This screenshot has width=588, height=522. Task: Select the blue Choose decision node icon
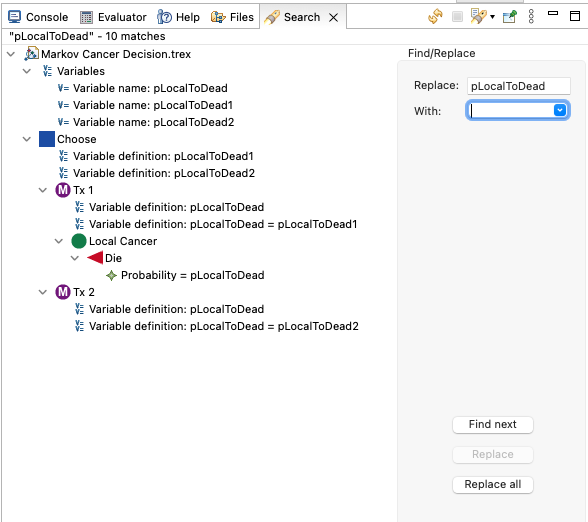tap(47, 139)
